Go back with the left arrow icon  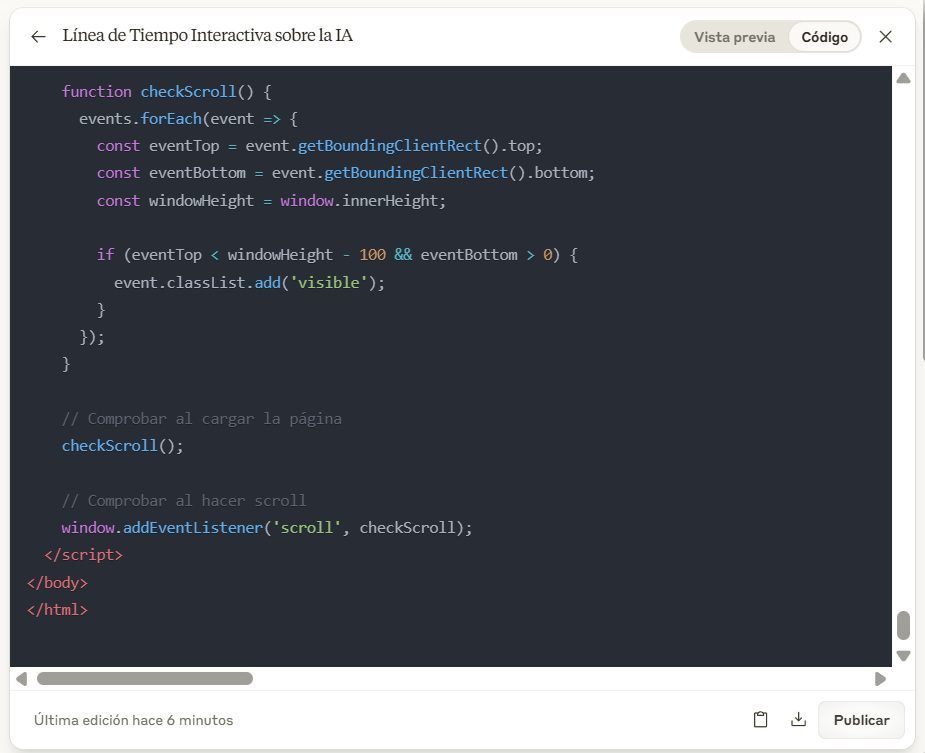38,37
